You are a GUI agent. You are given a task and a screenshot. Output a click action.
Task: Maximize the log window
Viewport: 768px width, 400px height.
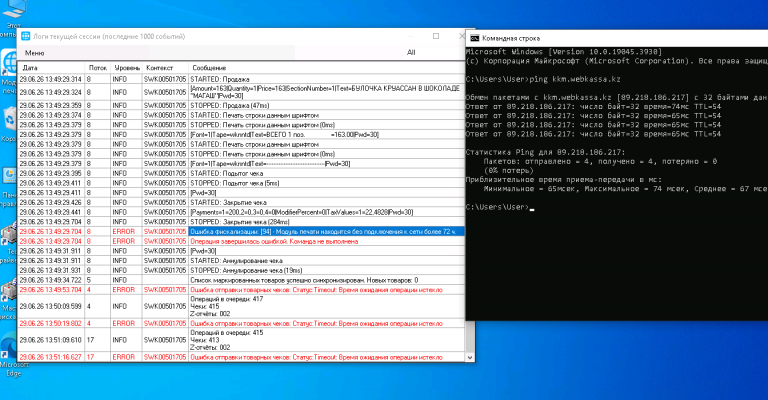click(436, 36)
